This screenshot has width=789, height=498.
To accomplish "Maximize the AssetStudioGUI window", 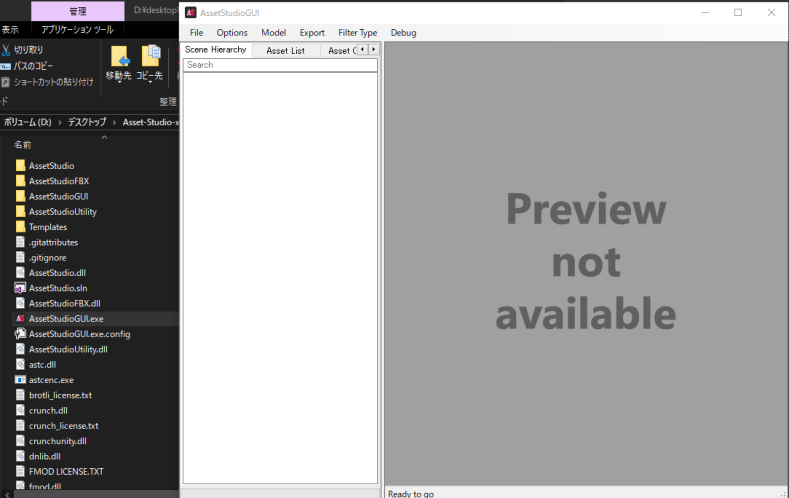I will [738, 13].
